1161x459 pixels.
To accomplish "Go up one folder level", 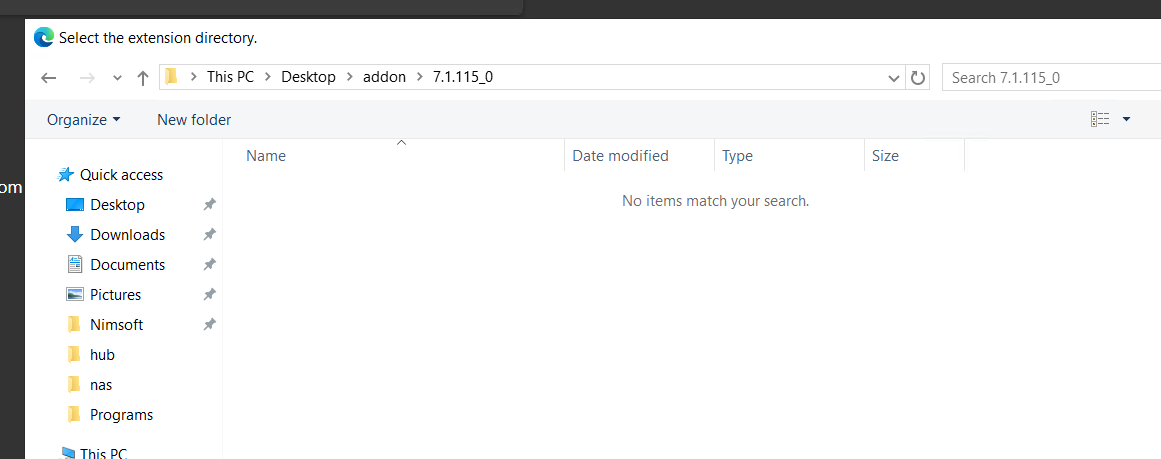I will pyautogui.click(x=143, y=78).
